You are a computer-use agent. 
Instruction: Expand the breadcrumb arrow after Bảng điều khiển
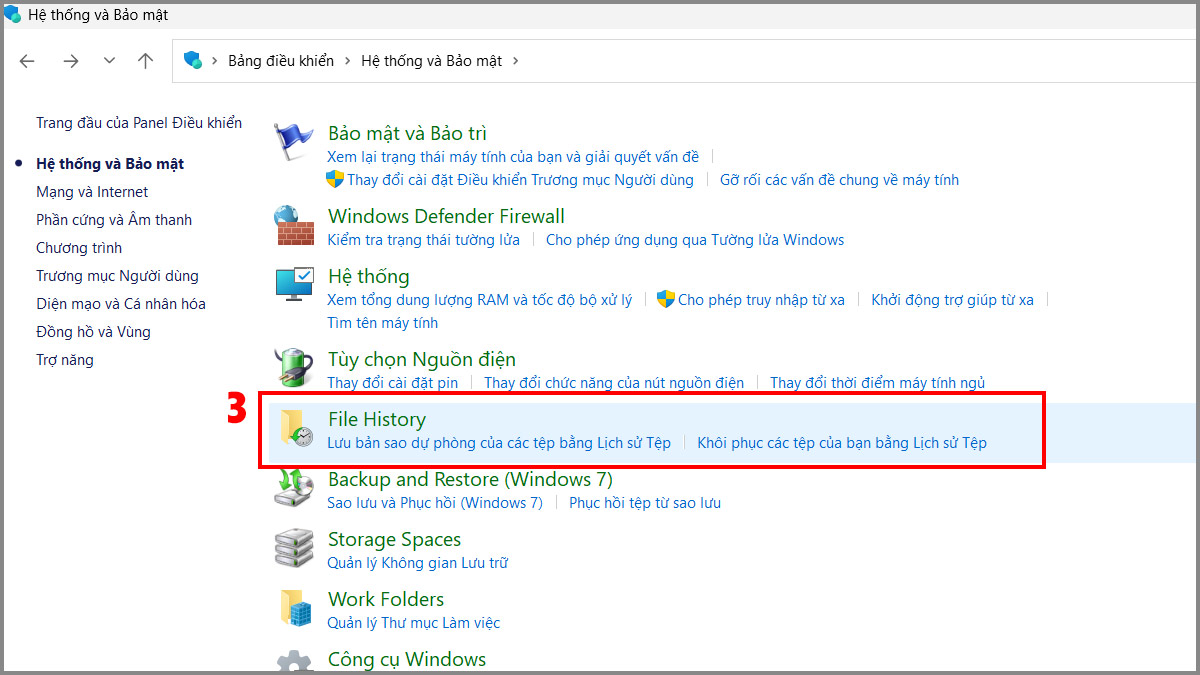tap(350, 60)
